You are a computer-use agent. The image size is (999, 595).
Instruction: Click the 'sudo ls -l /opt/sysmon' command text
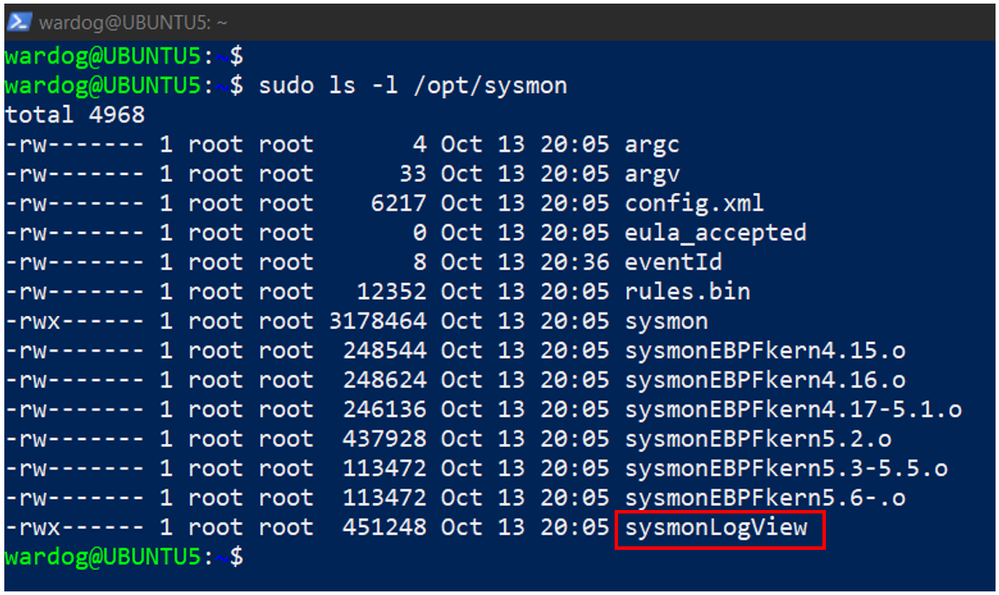coord(413,86)
